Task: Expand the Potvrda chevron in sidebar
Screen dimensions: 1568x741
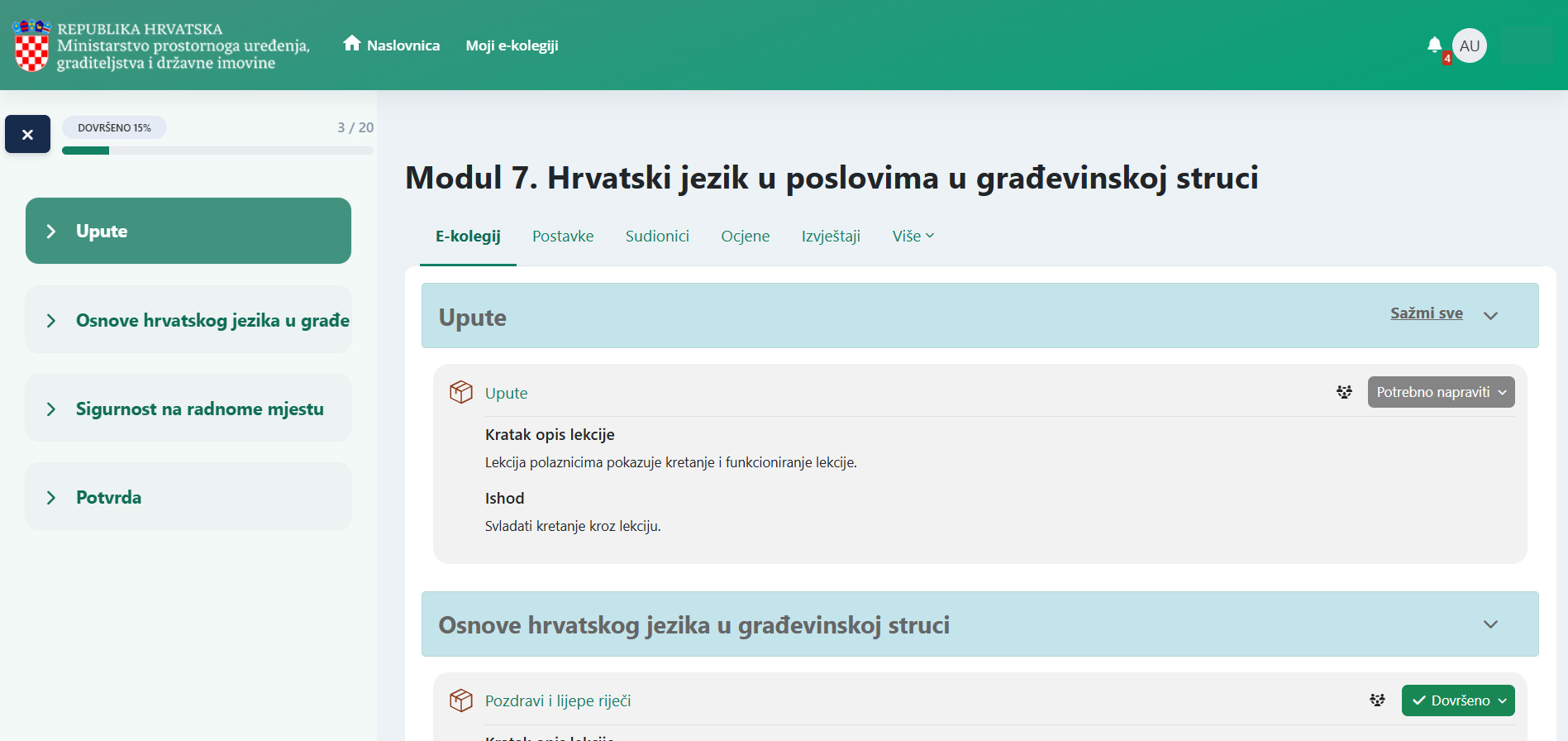Action: pyautogui.click(x=51, y=498)
